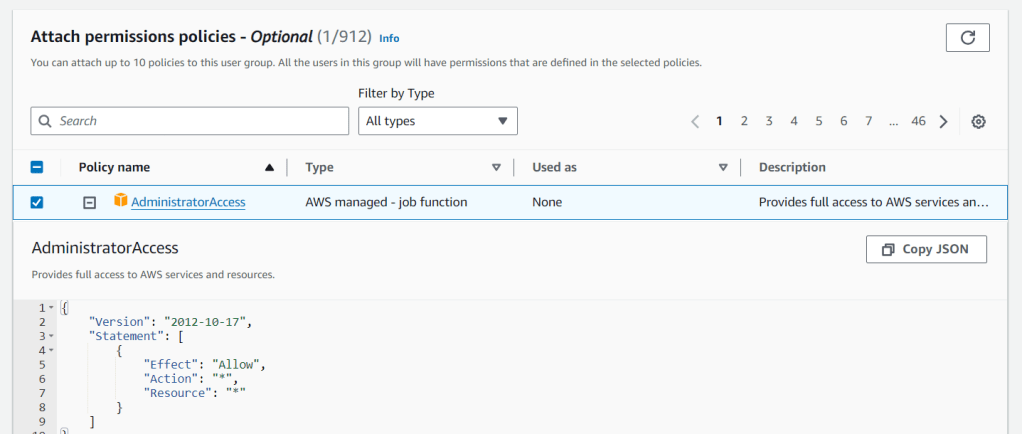Open the AdministratorAccess policy link
Image resolution: width=1022 pixels, height=434 pixels.
click(x=188, y=202)
